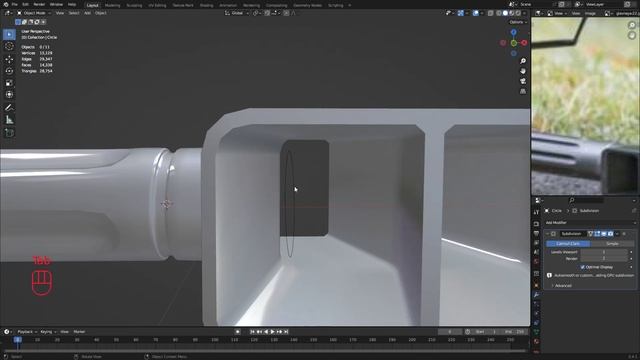Open the Output properties tab
The image size is (640, 360).
point(536,233)
